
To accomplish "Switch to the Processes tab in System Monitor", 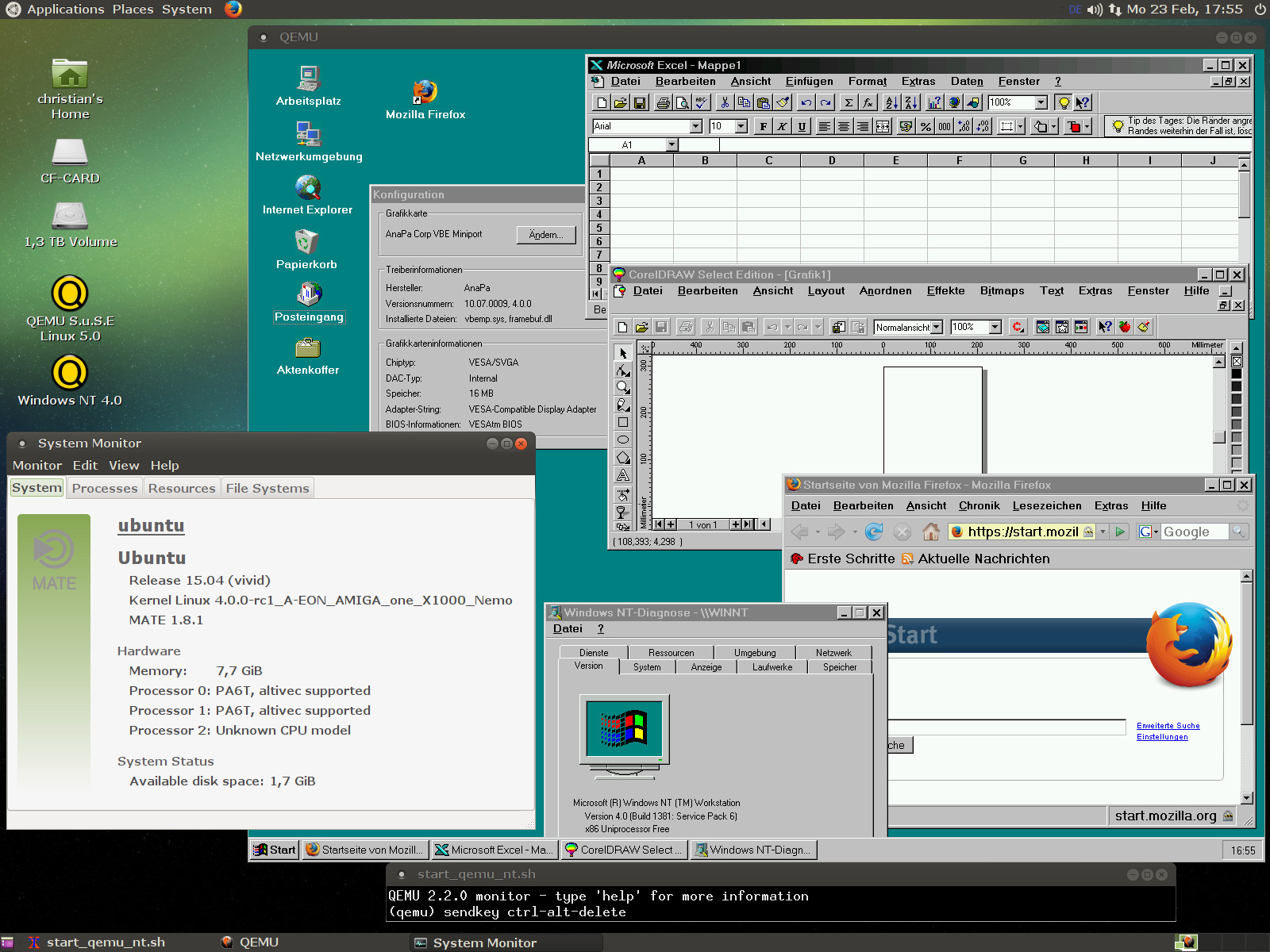I will (x=105, y=488).
